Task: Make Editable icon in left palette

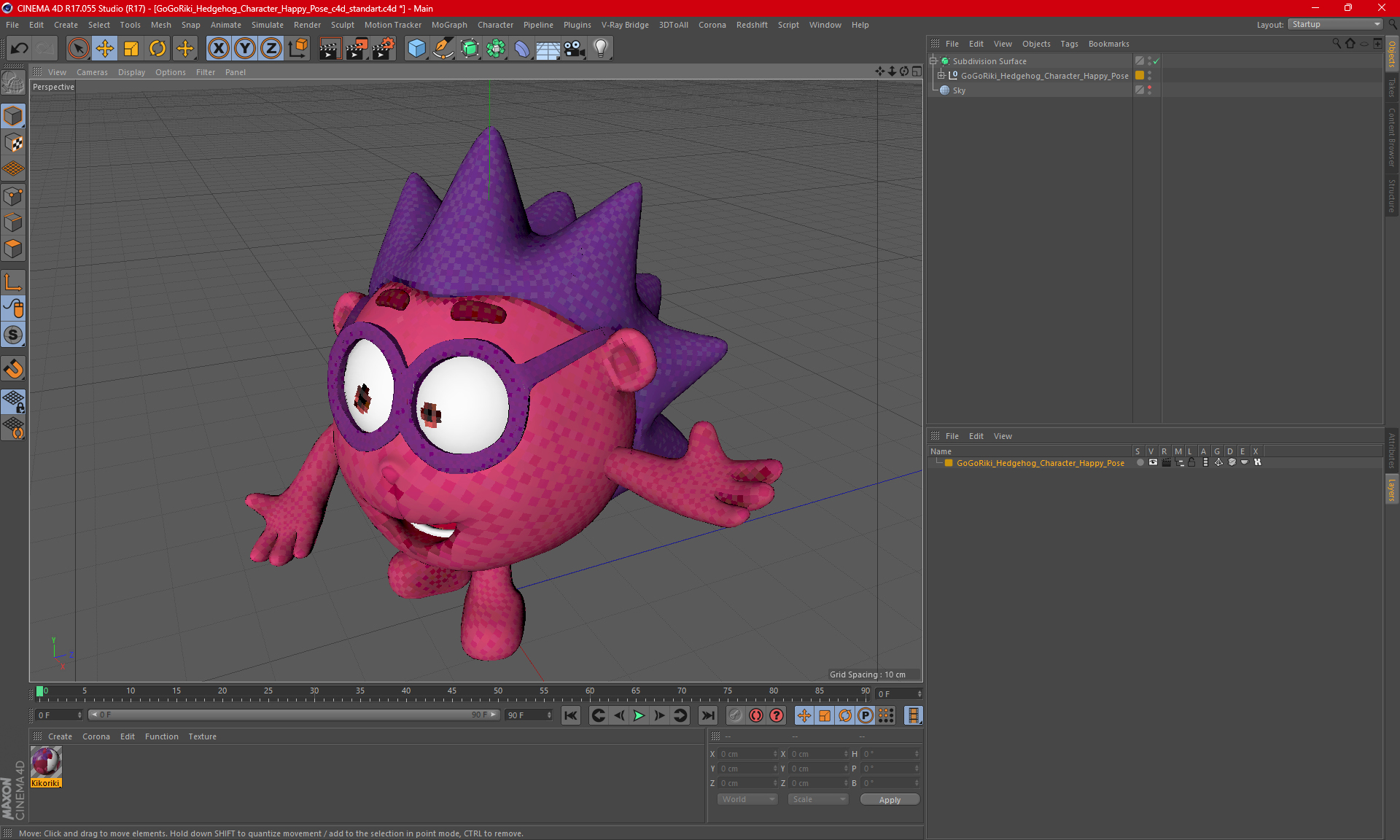Action: tap(13, 83)
